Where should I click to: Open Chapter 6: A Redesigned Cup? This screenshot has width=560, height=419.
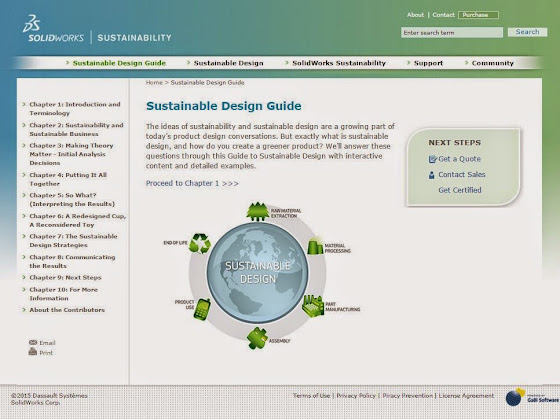click(78, 220)
